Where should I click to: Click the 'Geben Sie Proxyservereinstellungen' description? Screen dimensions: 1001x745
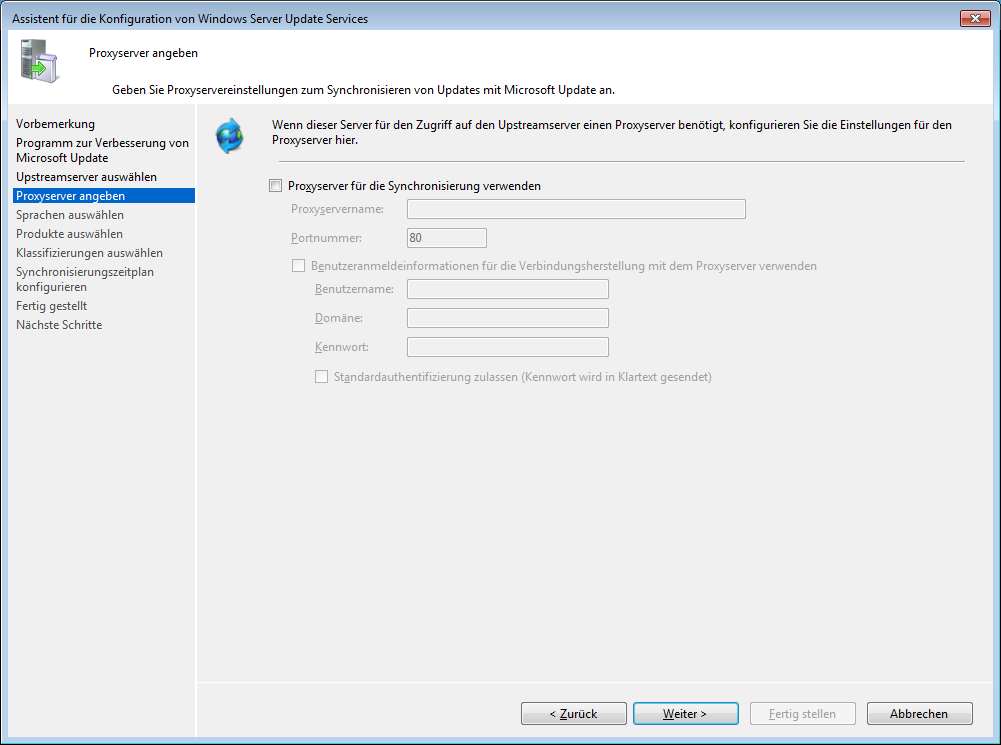coord(363,90)
